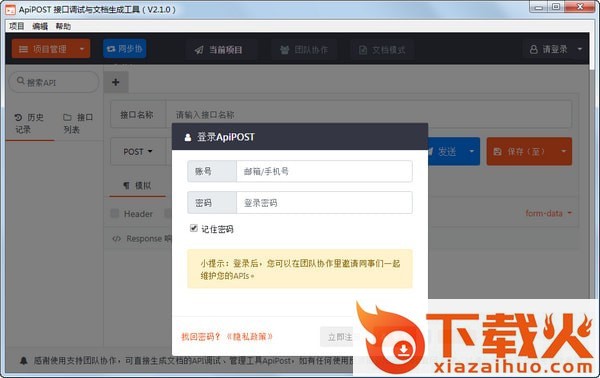
Task: Click the folder icon by 接口列表
Action: [x=67, y=117]
